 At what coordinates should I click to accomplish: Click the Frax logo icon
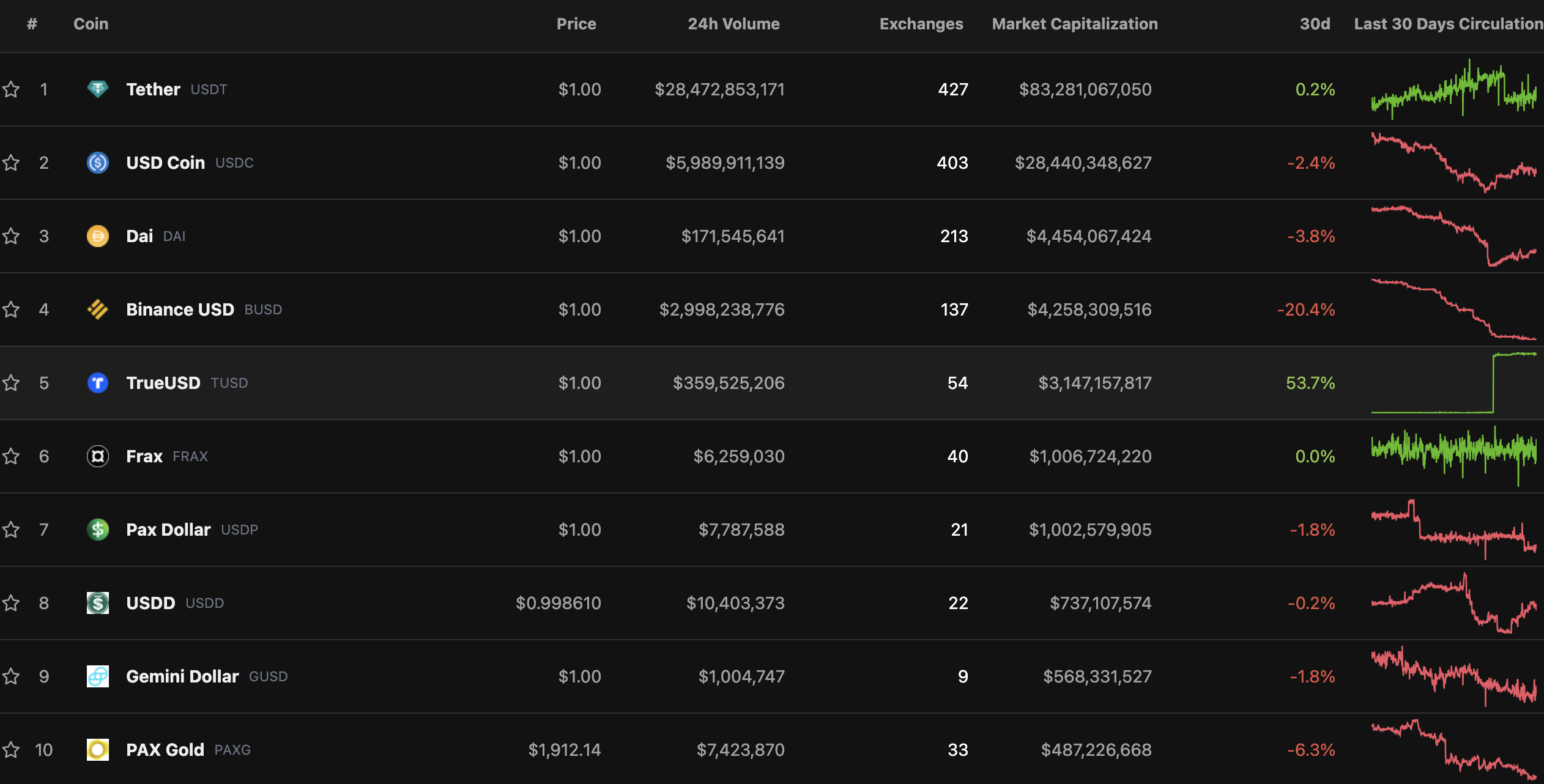(98, 456)
